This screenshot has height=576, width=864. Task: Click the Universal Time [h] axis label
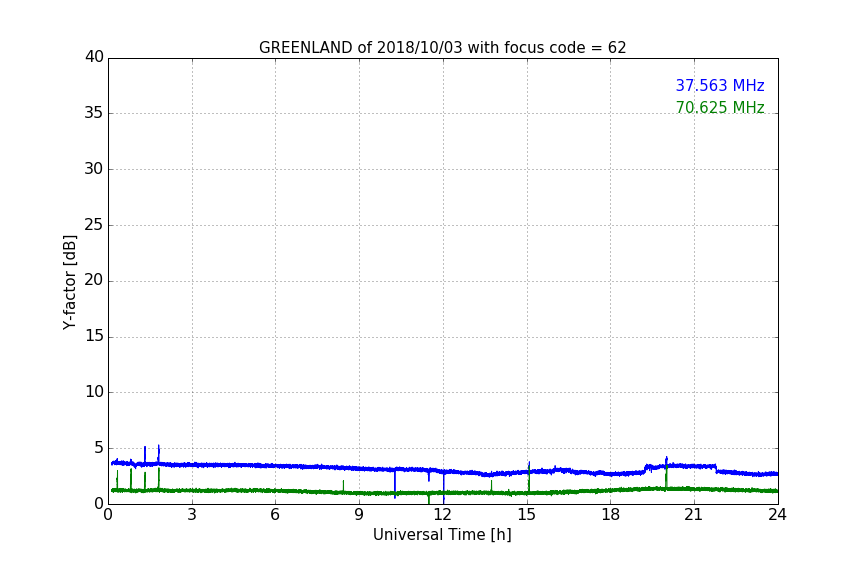(442, 535)
